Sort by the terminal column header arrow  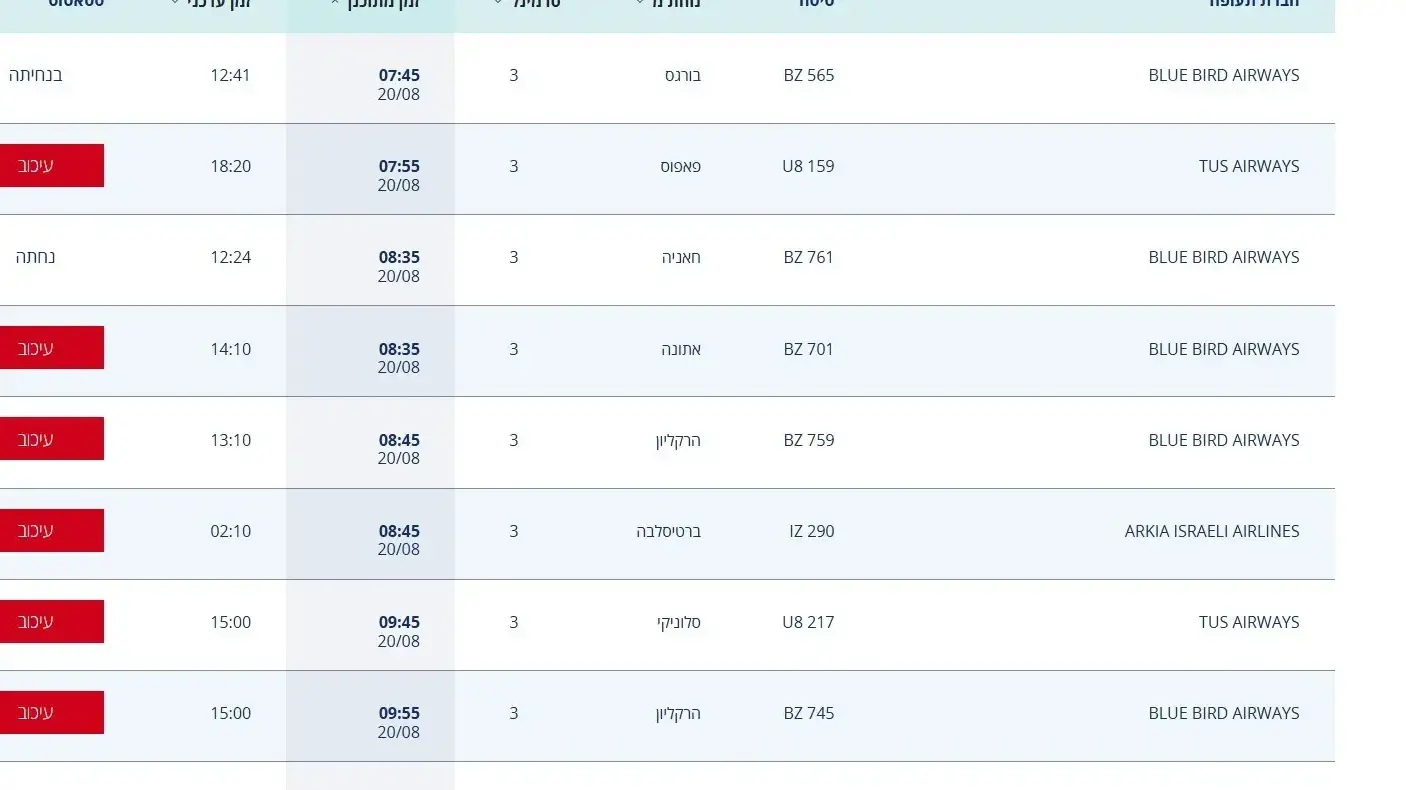tap(498, 3)
